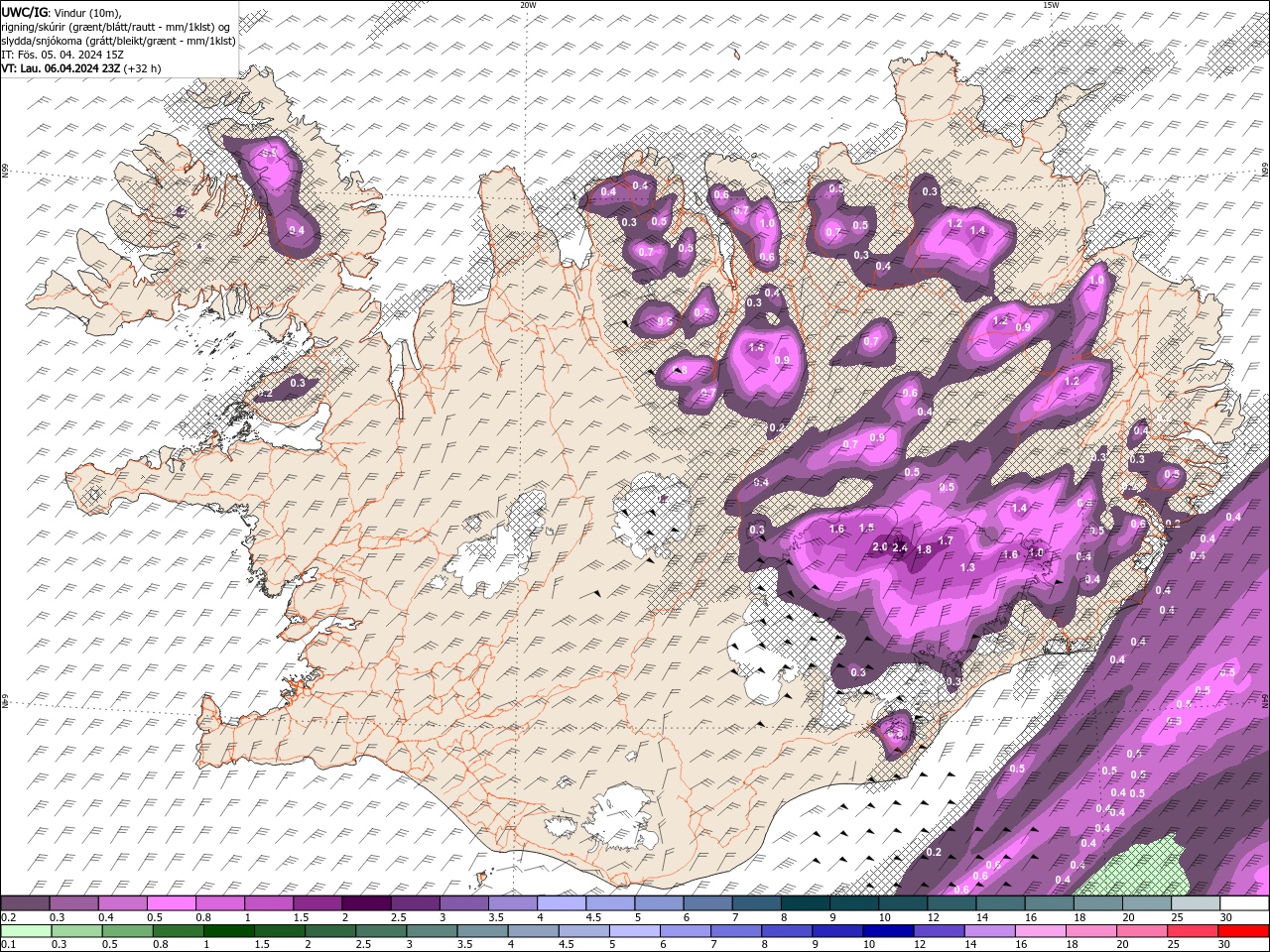Select the lower legend swatch starting at 7
Screen dimensions: 1270x952
click(x=735, y=931)
